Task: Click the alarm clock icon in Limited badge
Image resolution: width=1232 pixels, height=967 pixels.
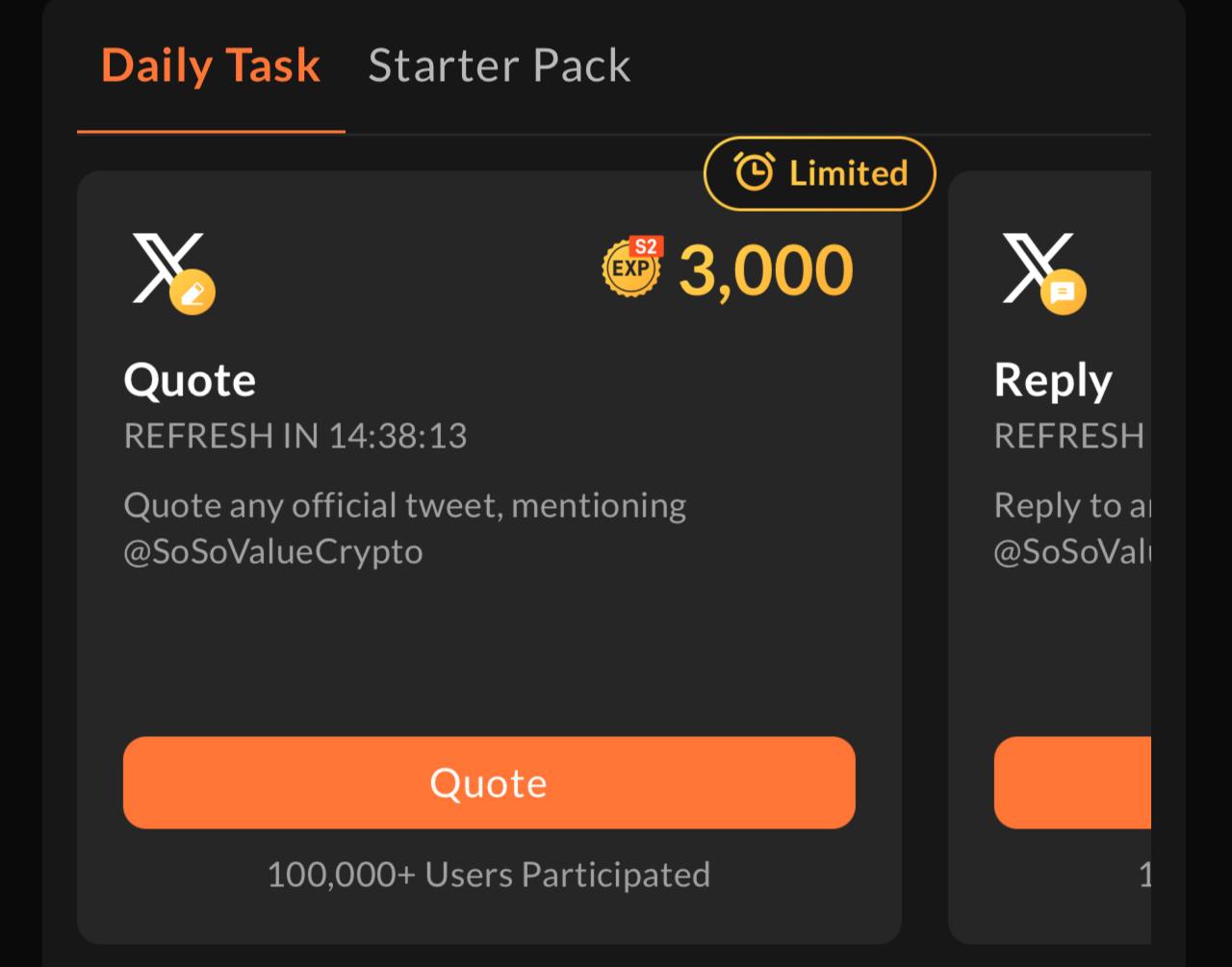Action: 754,173
